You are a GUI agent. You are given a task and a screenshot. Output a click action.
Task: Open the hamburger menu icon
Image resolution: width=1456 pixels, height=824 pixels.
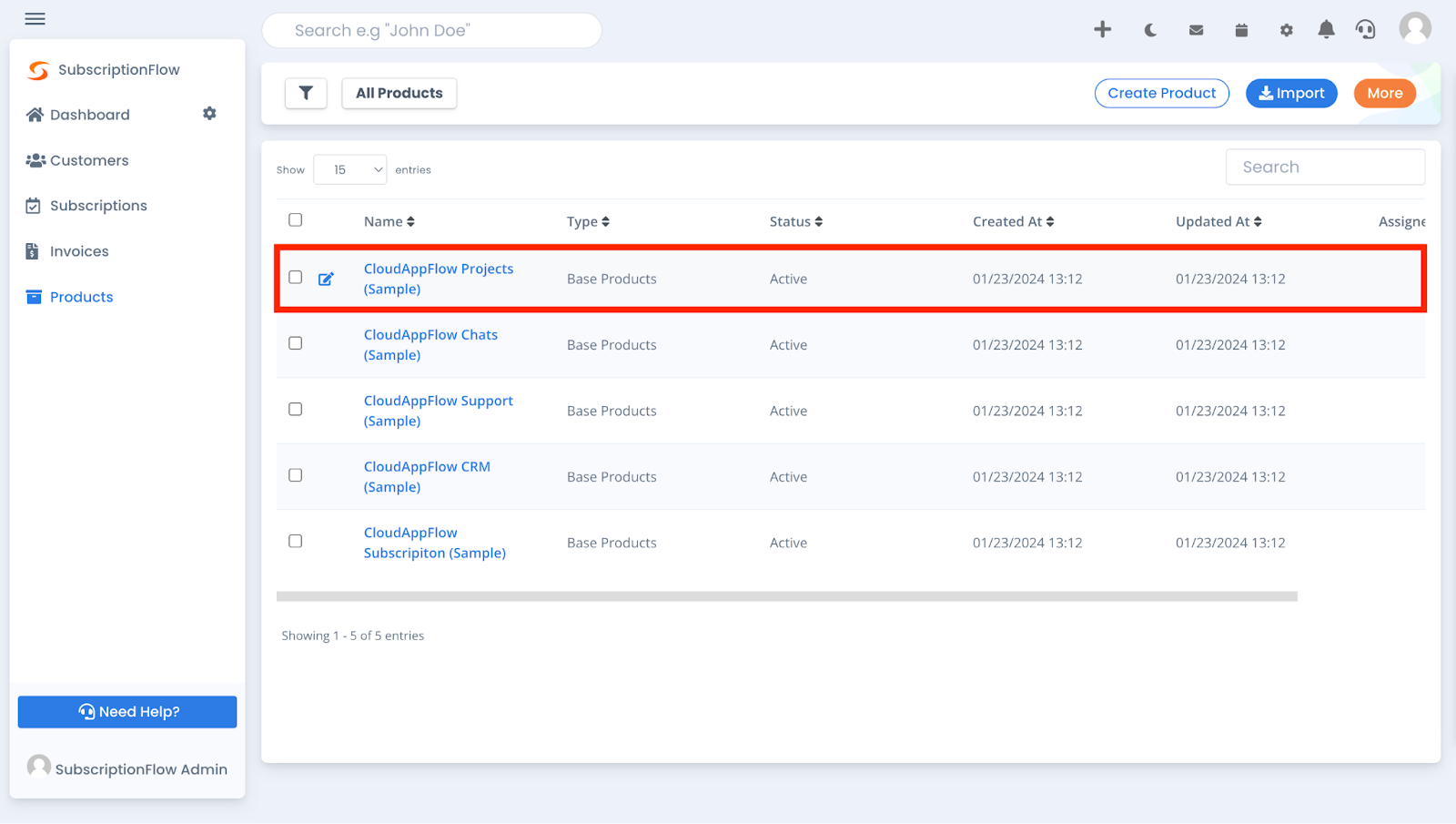(35, 19)
